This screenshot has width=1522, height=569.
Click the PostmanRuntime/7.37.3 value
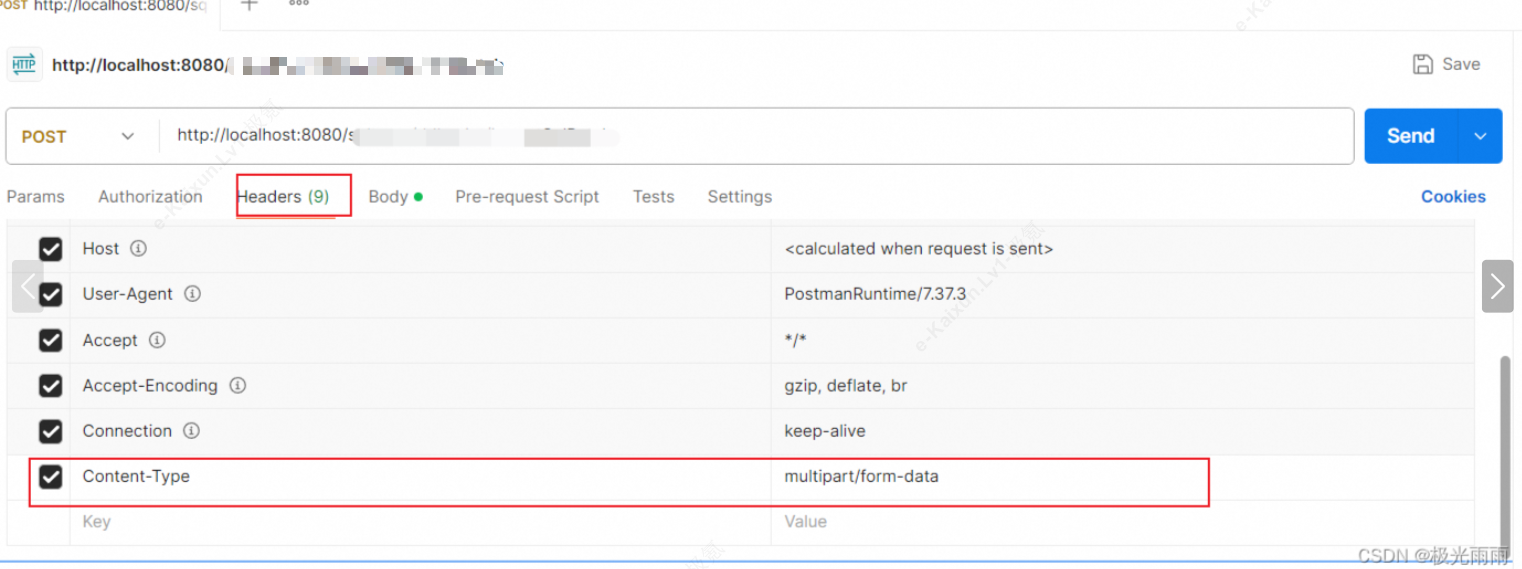pos(875,295)
